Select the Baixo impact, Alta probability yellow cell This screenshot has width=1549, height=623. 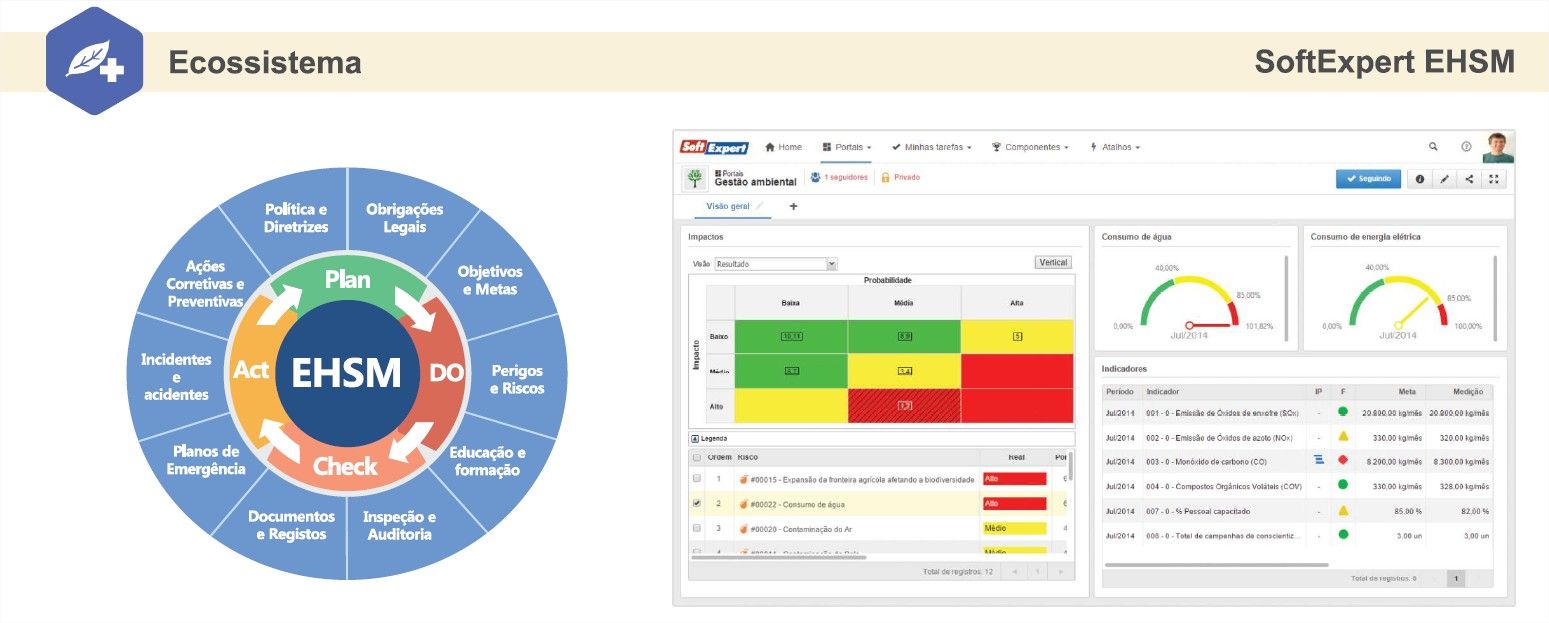1017,336
